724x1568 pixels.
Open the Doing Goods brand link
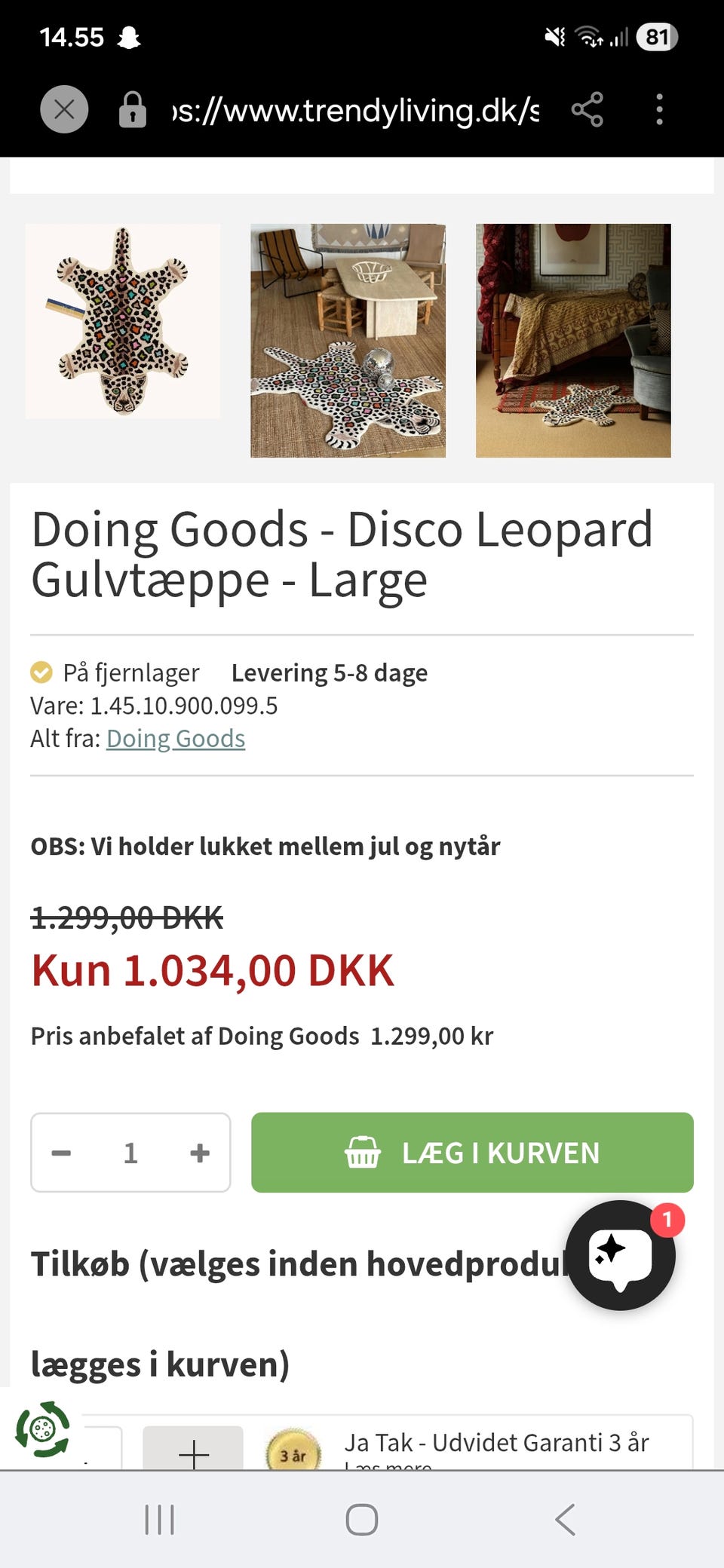coord(176,739)
